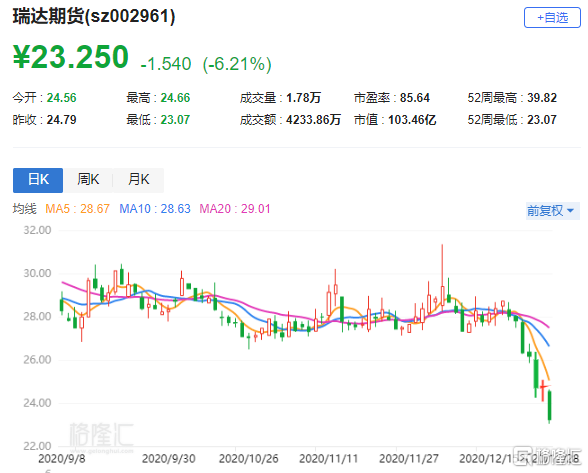588x473 pixels.
Task: Click 今开 value 24.56
Action: coord(62,98)
